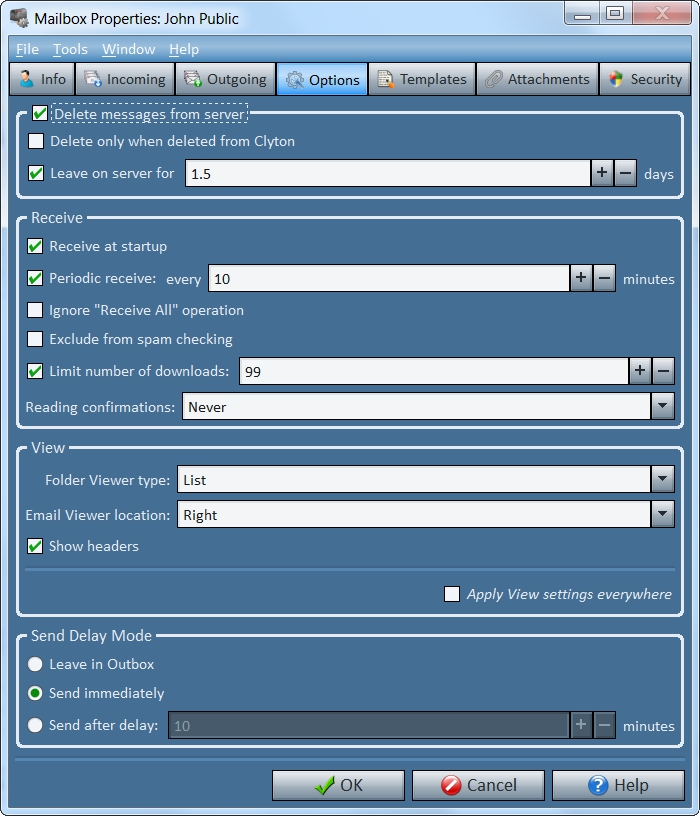
Task: Open the Help menu in menu bar
Action: coord(184,49)
